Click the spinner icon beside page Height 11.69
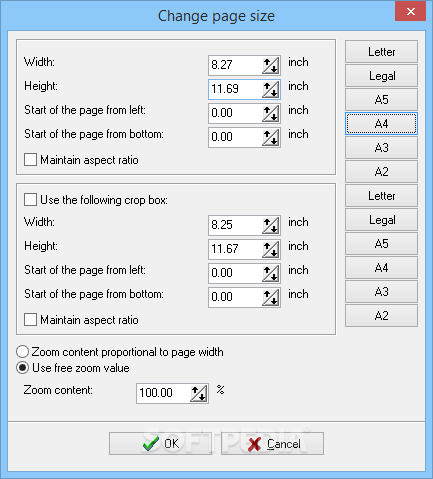Viewport: 433px width, 479px height. pyautogui.click(x=270, y=89)
